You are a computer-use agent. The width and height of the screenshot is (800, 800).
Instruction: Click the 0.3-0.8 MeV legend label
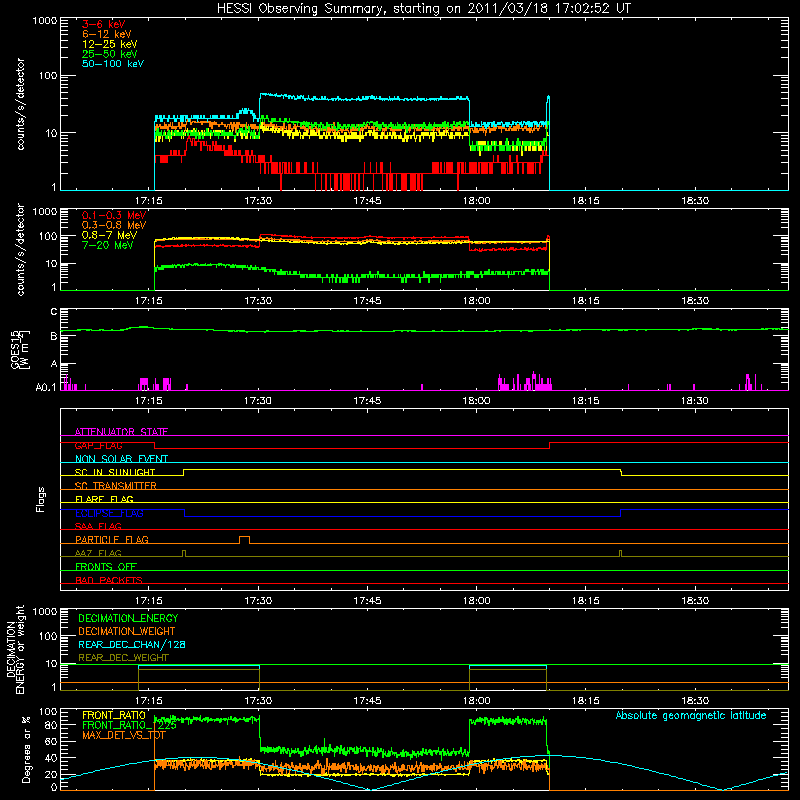114,225
